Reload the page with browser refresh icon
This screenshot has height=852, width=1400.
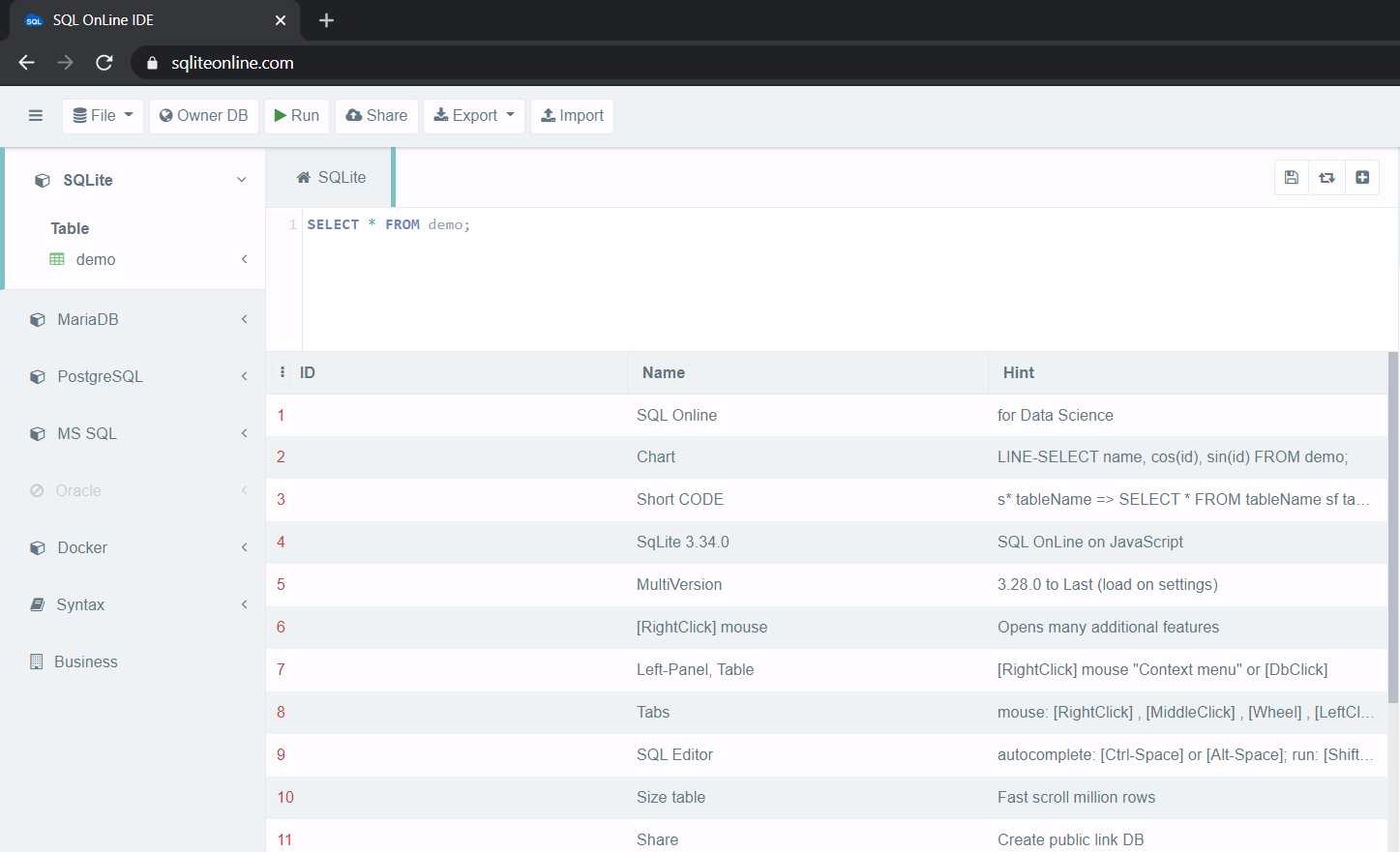coord(104,63)
